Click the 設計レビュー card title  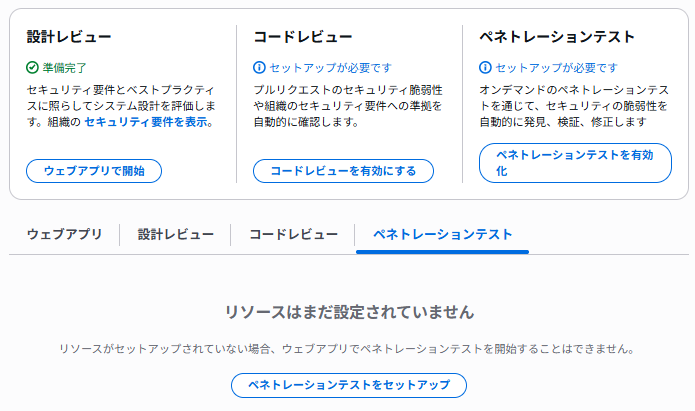coord(68,37)
